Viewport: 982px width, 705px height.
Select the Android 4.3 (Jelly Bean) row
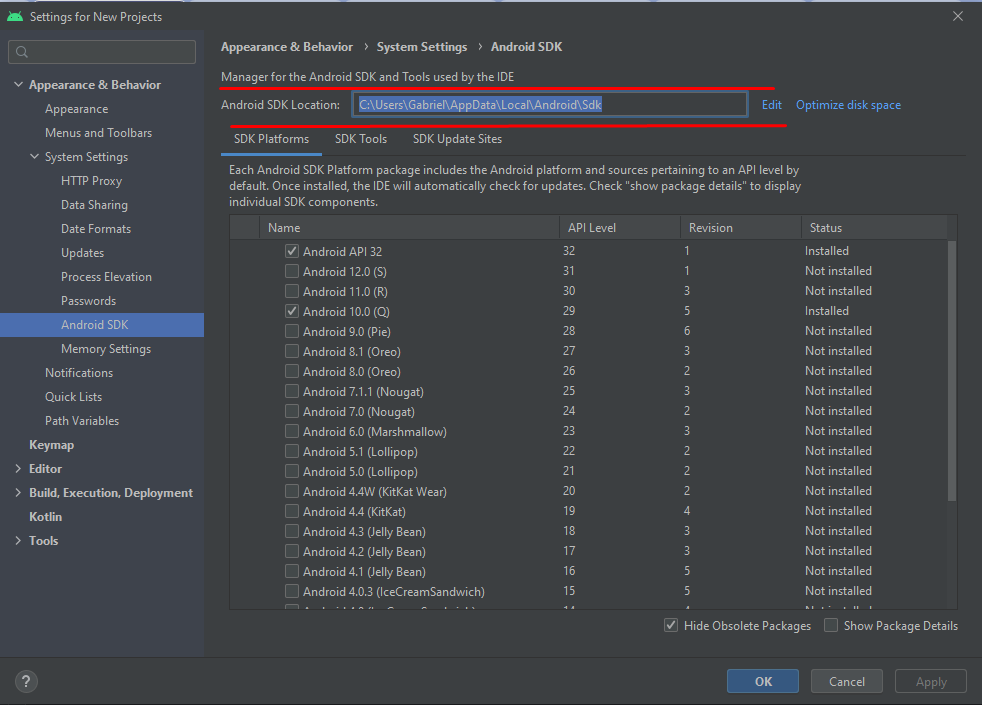click(589, 532)
